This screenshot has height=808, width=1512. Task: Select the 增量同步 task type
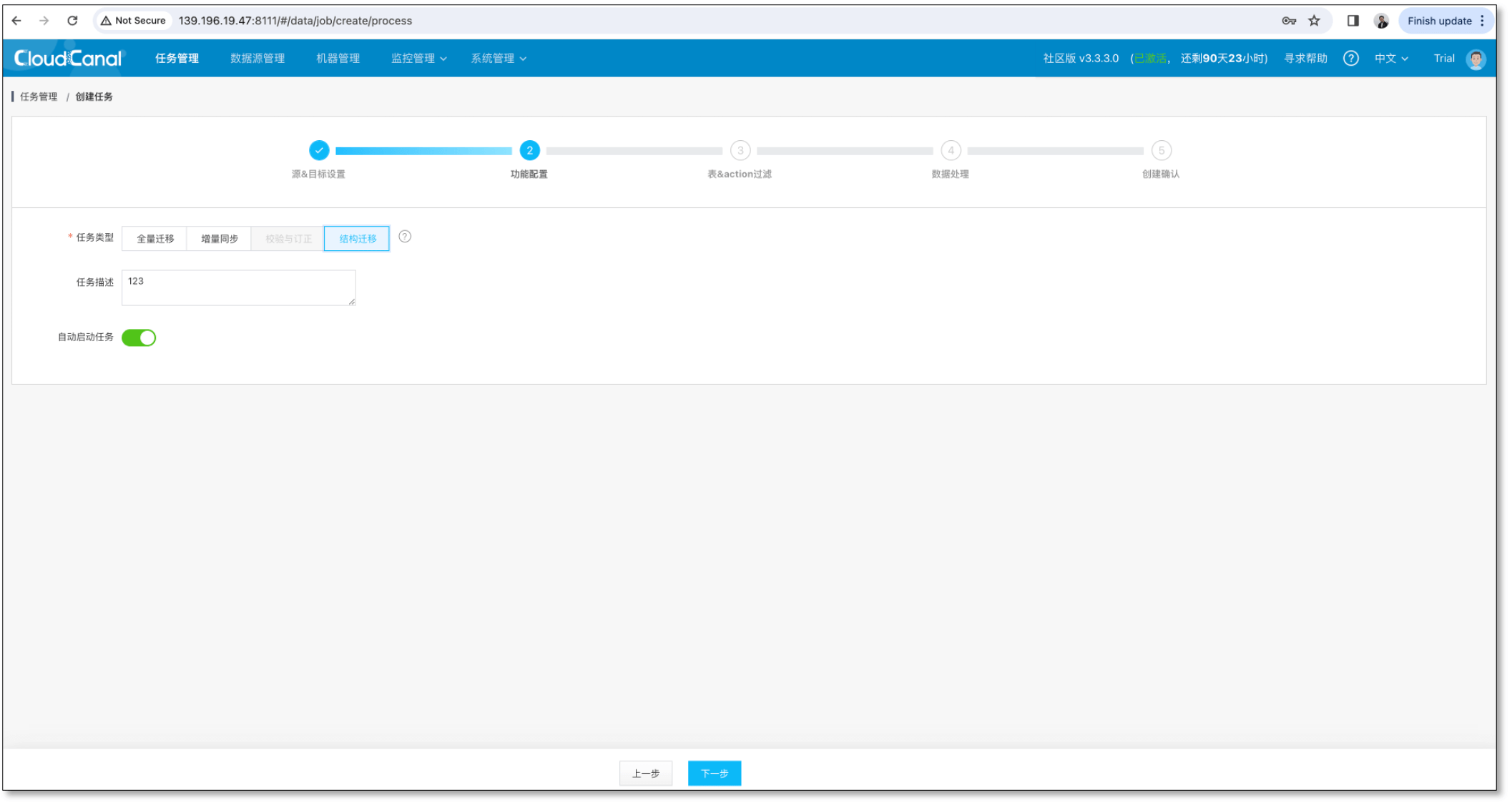click(x=218, y=238)
